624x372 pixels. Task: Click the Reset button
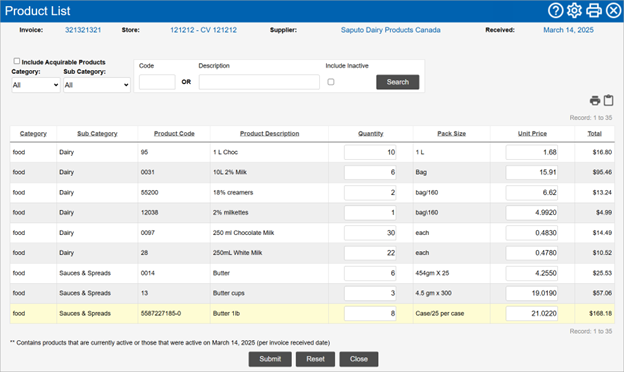pyautogui.click(x=316, y=359)
